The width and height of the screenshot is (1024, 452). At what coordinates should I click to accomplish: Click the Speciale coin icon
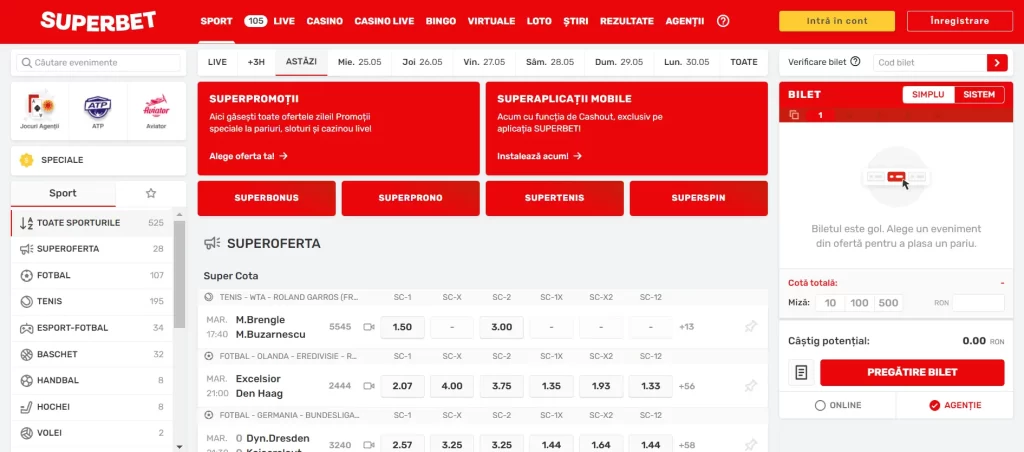click(26, 160)
